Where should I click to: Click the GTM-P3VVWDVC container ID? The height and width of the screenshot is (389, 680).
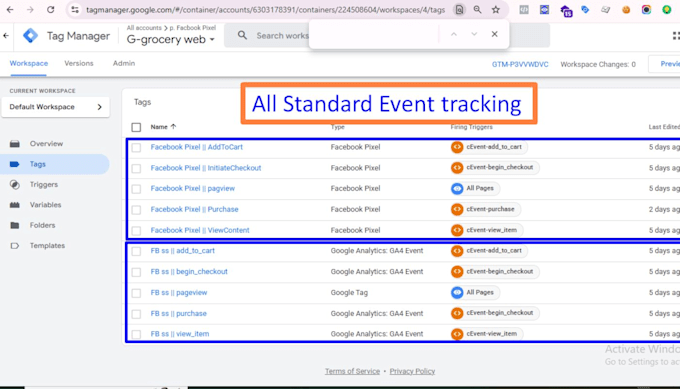520,64
